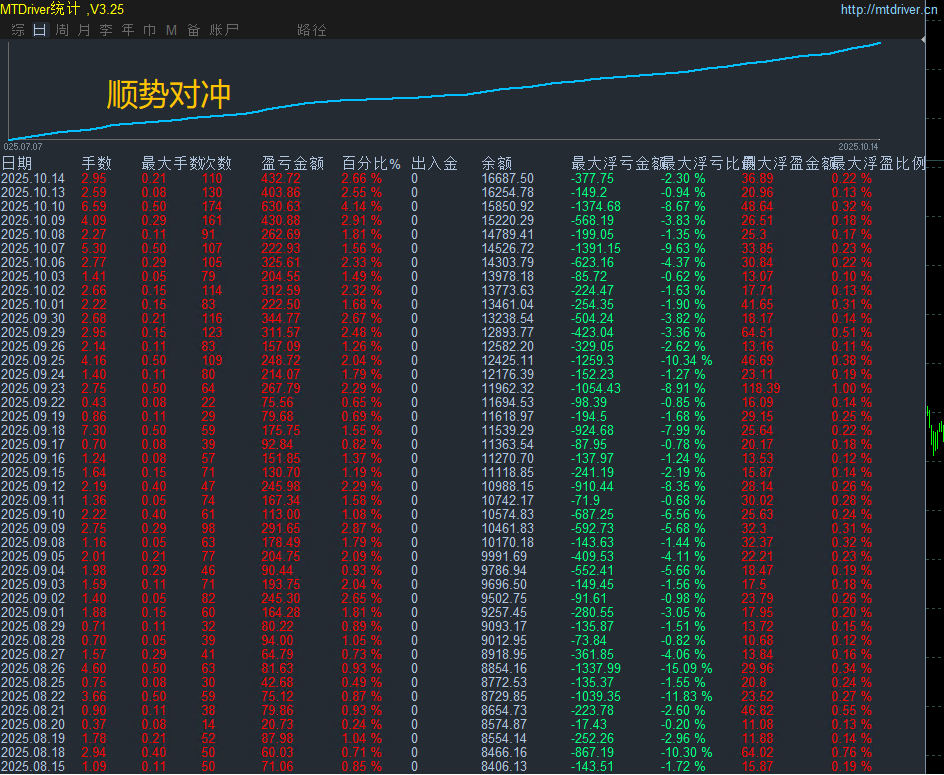944x775 pixels.
Task: Select the 账户 account tab
Action: pos(224,30)
